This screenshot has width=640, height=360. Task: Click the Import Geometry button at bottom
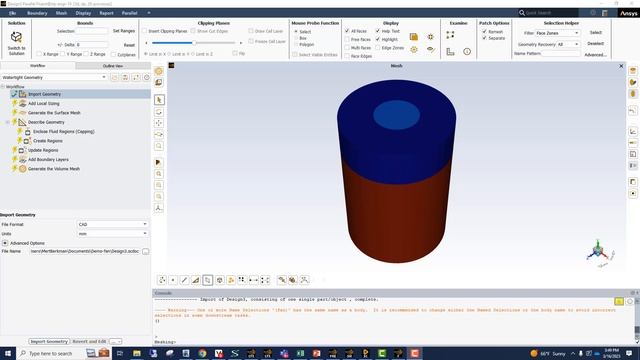[x=49, y=341]
